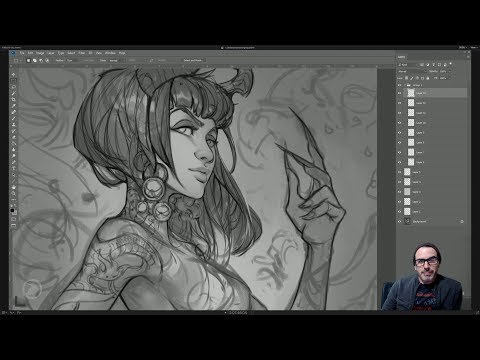This screenshot has width=480, height=360.
Task: Lock image pixels with brush lock icon
Action: coord(412,78)
